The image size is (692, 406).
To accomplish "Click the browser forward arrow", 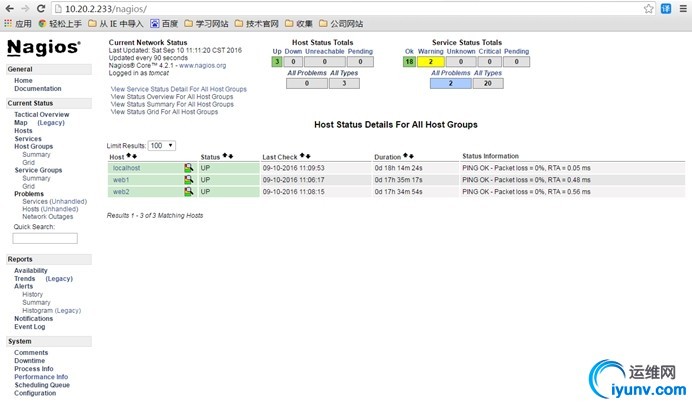I will 25,8.
